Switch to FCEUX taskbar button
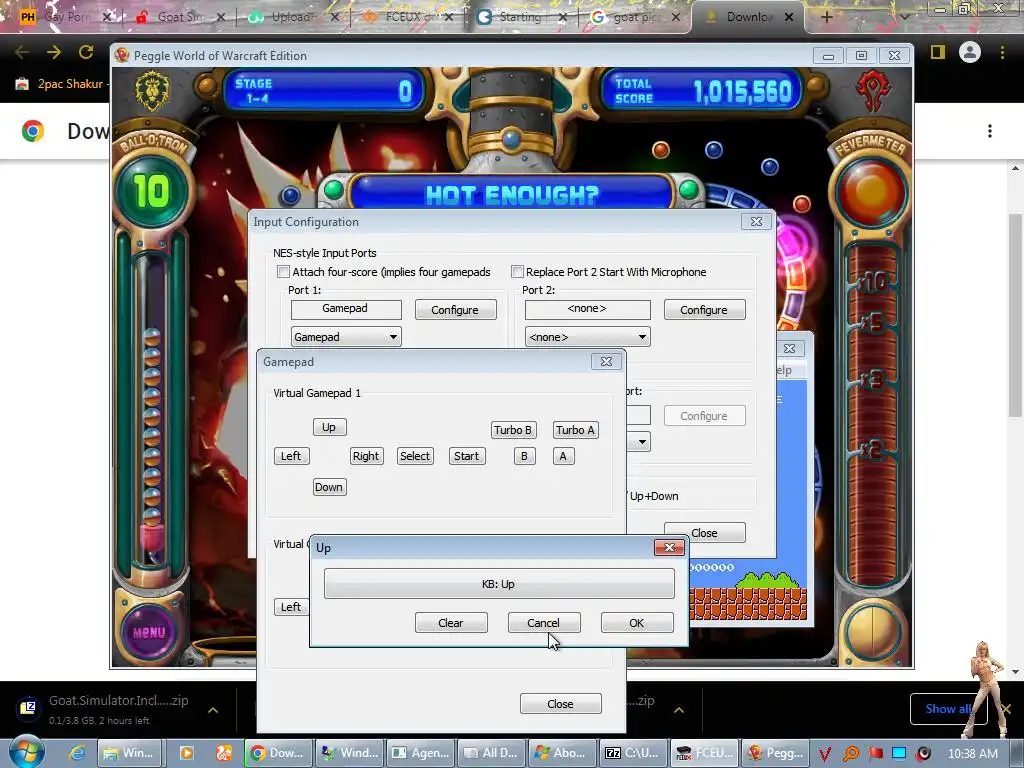Screen dimensions: 1024x768 [704, 753]
